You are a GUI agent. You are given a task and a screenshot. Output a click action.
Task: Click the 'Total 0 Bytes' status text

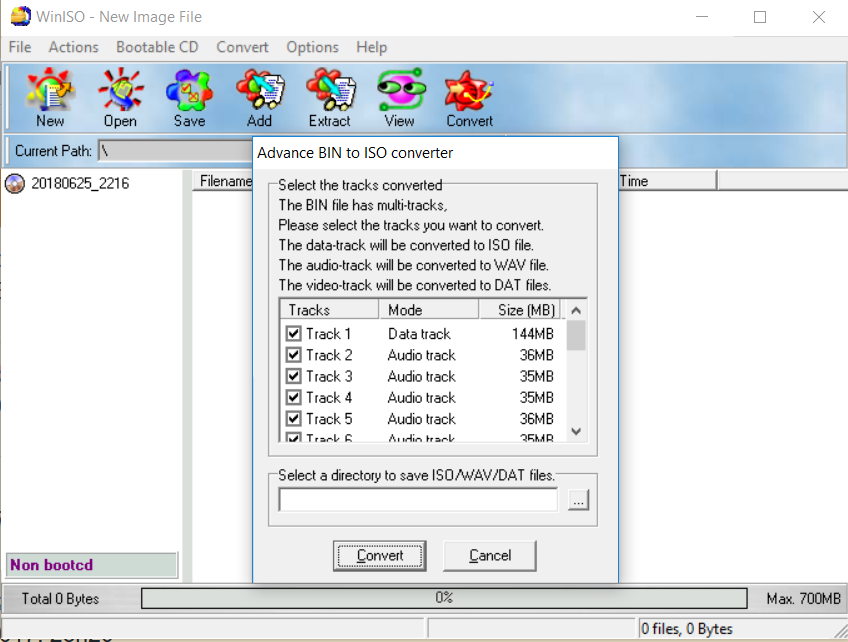click(60, 599)
